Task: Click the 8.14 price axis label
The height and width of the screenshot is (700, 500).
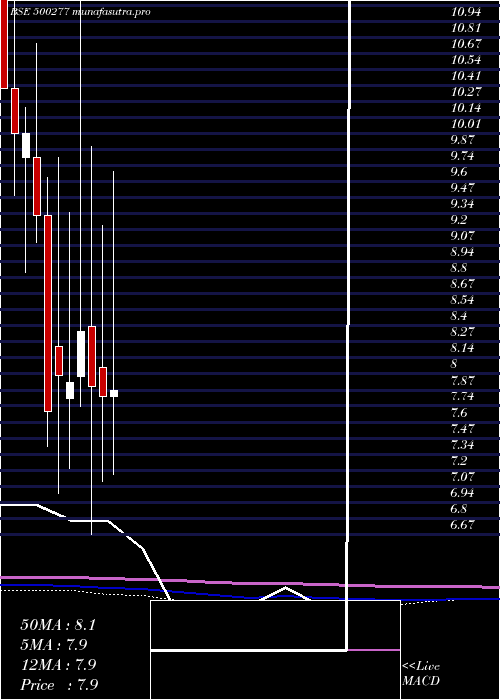Action: 462,348
